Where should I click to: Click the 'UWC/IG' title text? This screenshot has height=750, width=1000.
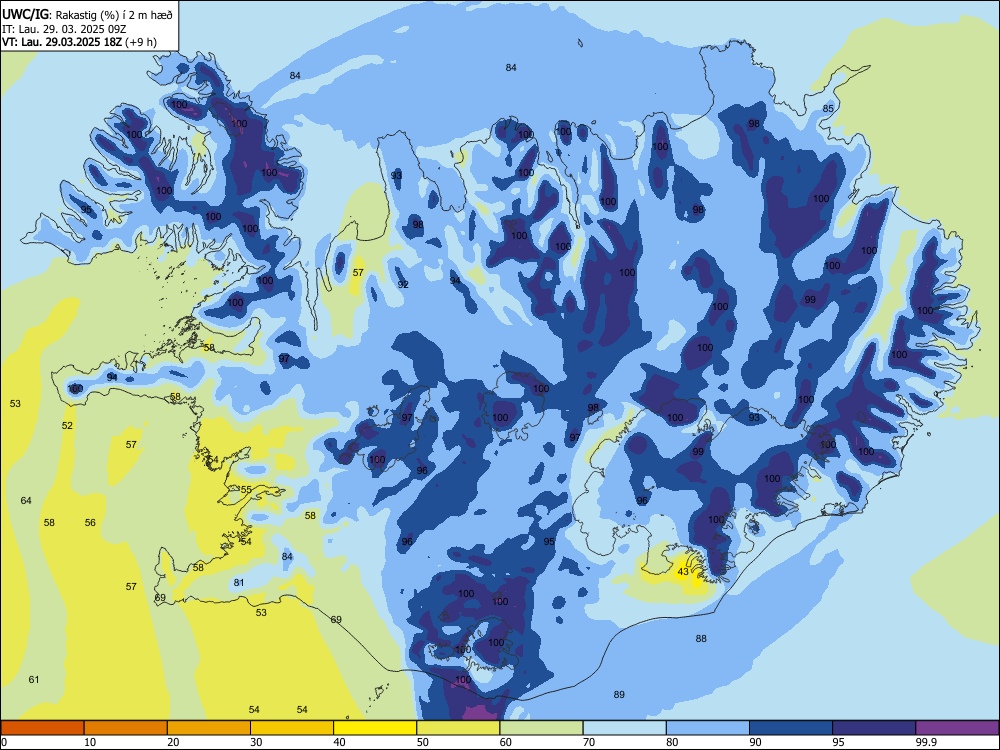click(x=24, y=14)
